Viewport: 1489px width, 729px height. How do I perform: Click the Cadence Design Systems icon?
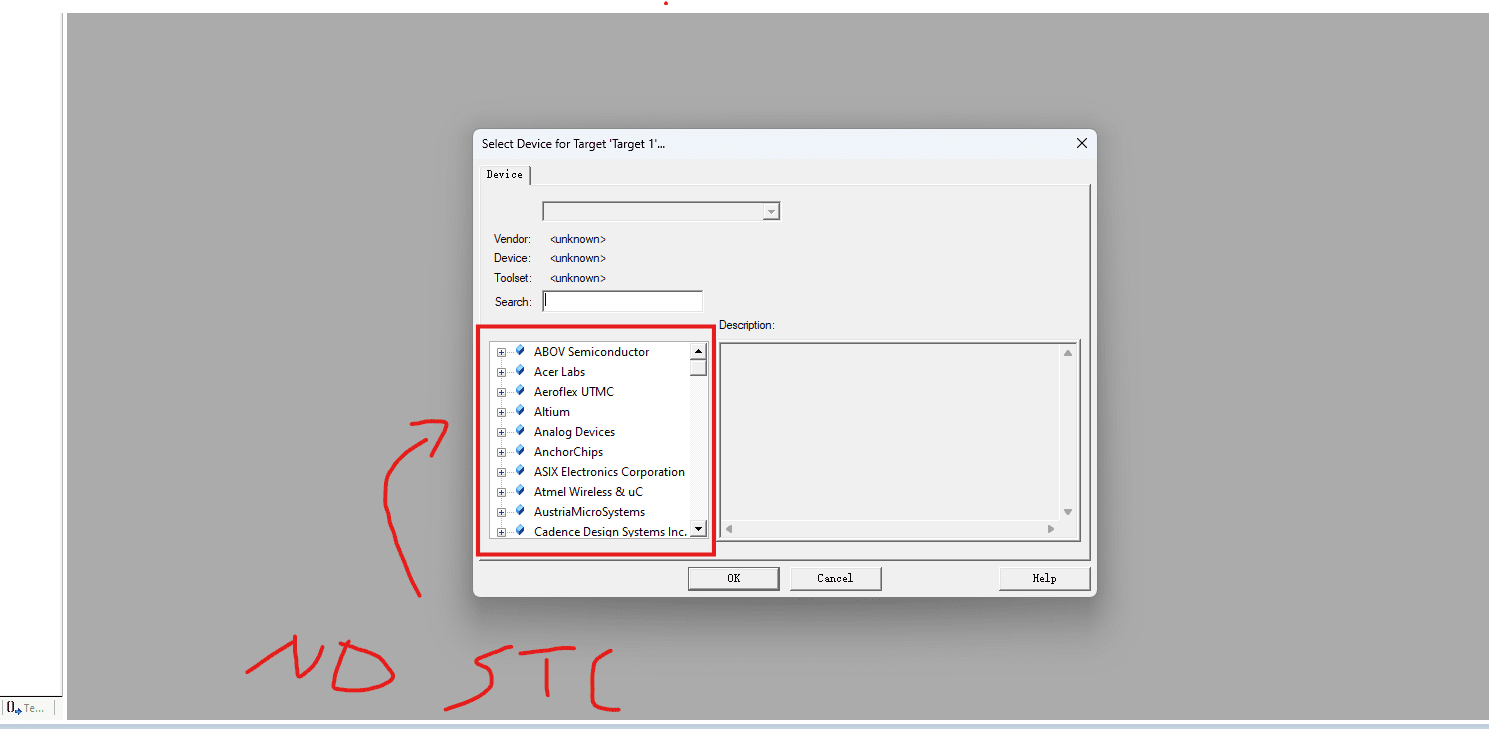tap(520, 531)
